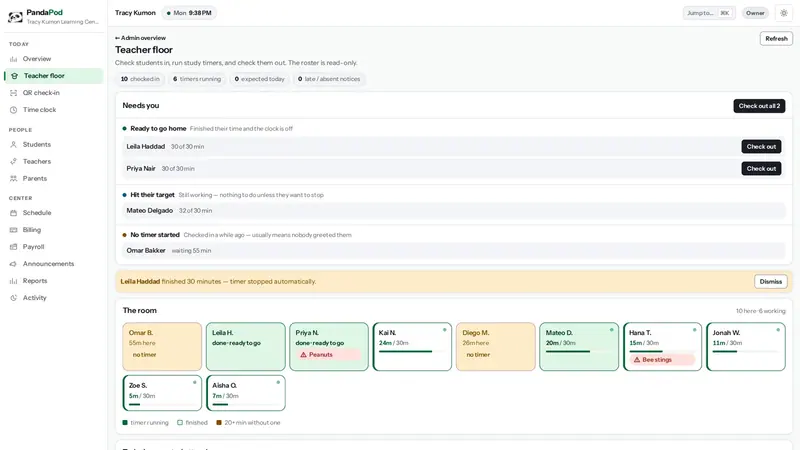Navigate to Students list

click(x=54, y=144)
